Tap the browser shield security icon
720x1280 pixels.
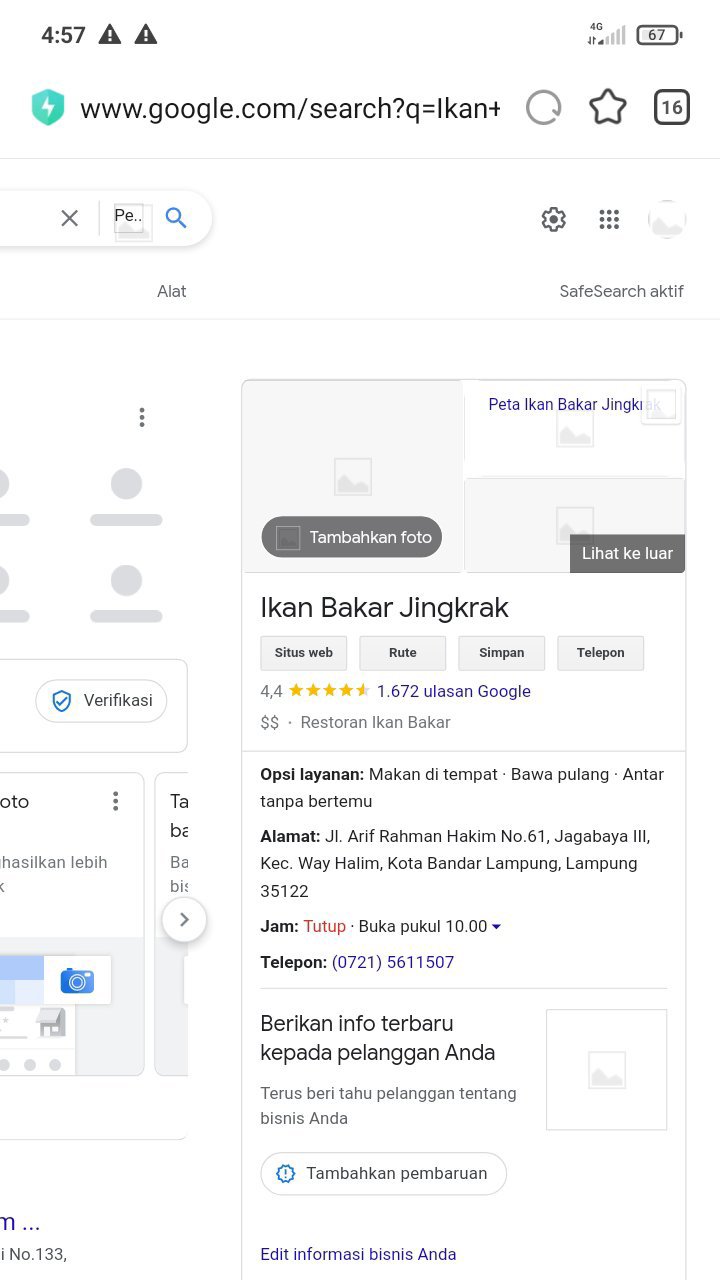tap(48, 108)
